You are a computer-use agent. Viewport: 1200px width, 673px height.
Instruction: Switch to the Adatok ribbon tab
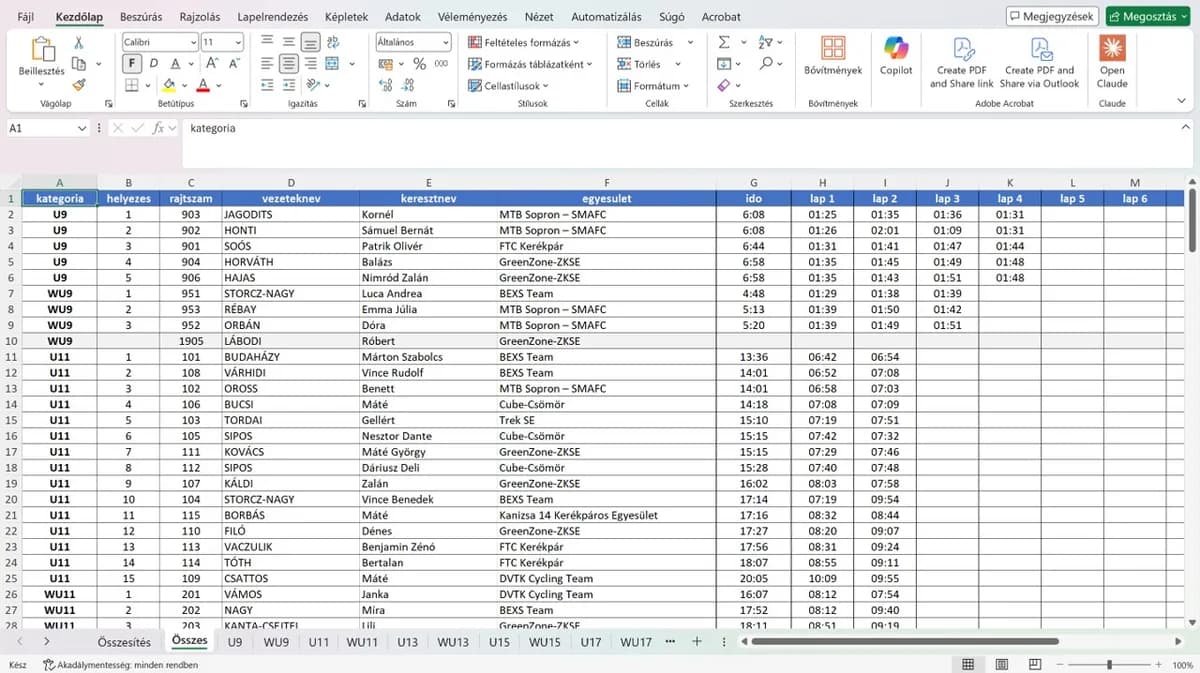pos(403,17)
